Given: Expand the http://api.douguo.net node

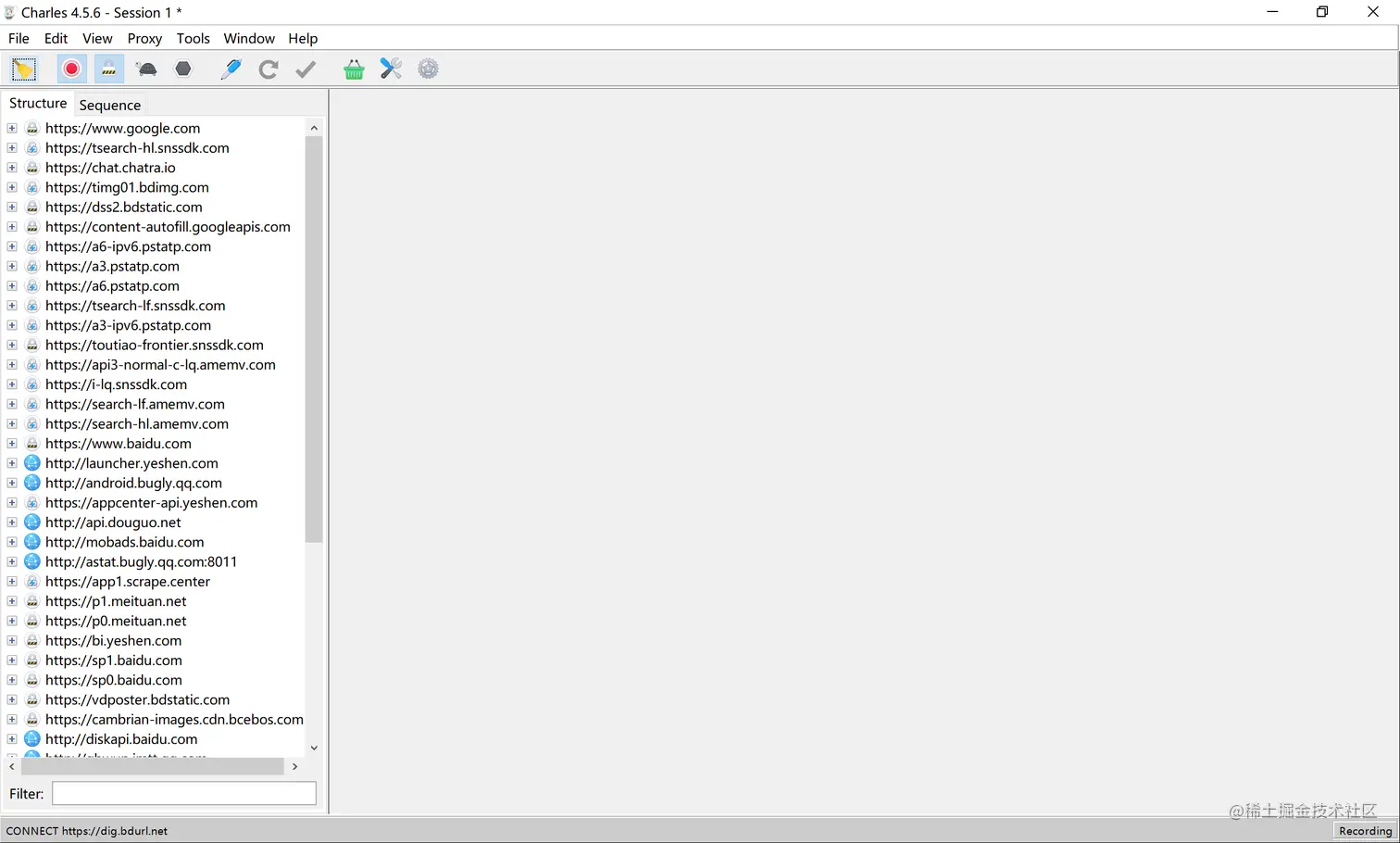Looking at the screenshot, I should 12,522.
